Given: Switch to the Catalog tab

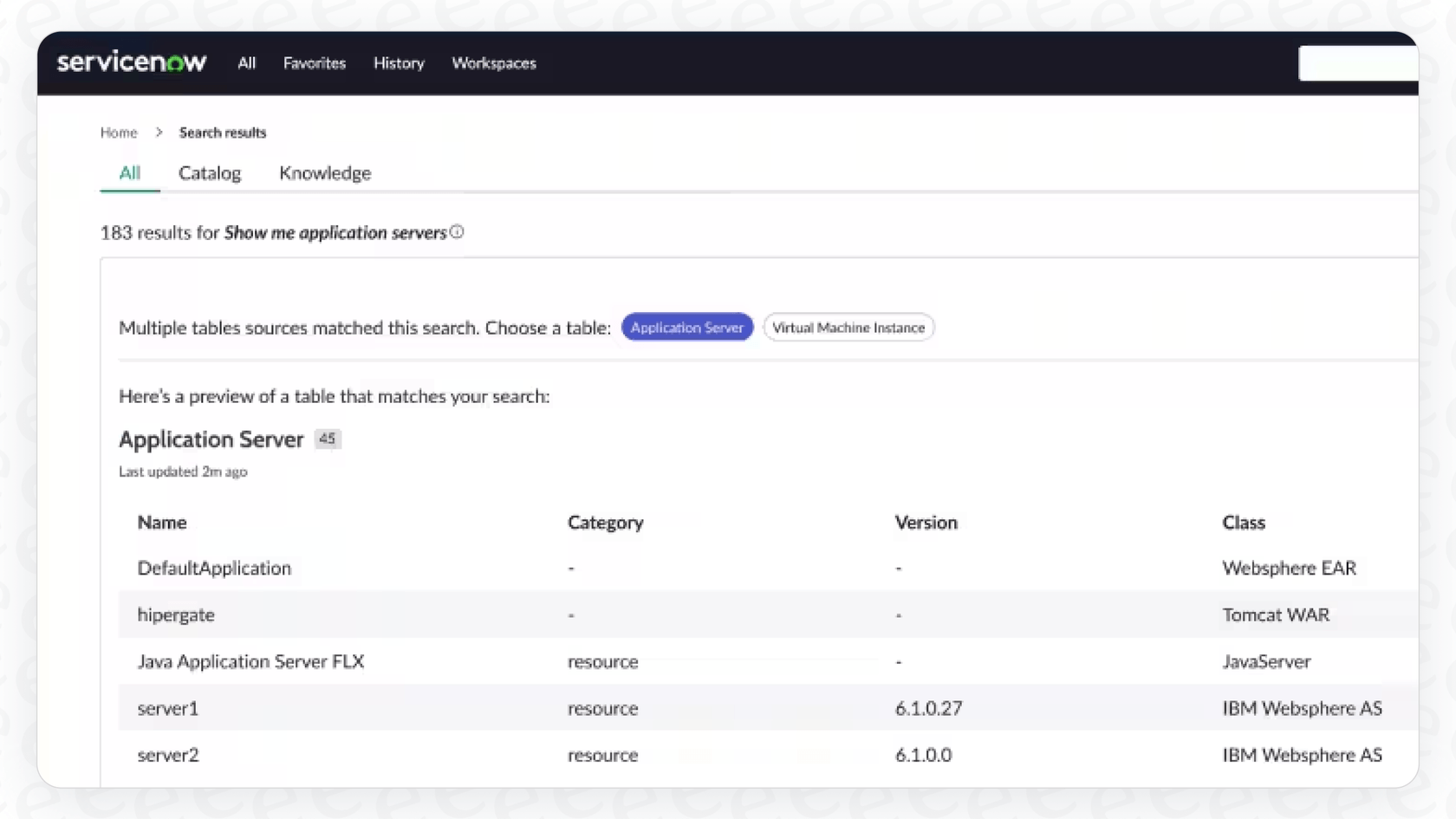Looking at the screenshot, I should click(209, 172).
